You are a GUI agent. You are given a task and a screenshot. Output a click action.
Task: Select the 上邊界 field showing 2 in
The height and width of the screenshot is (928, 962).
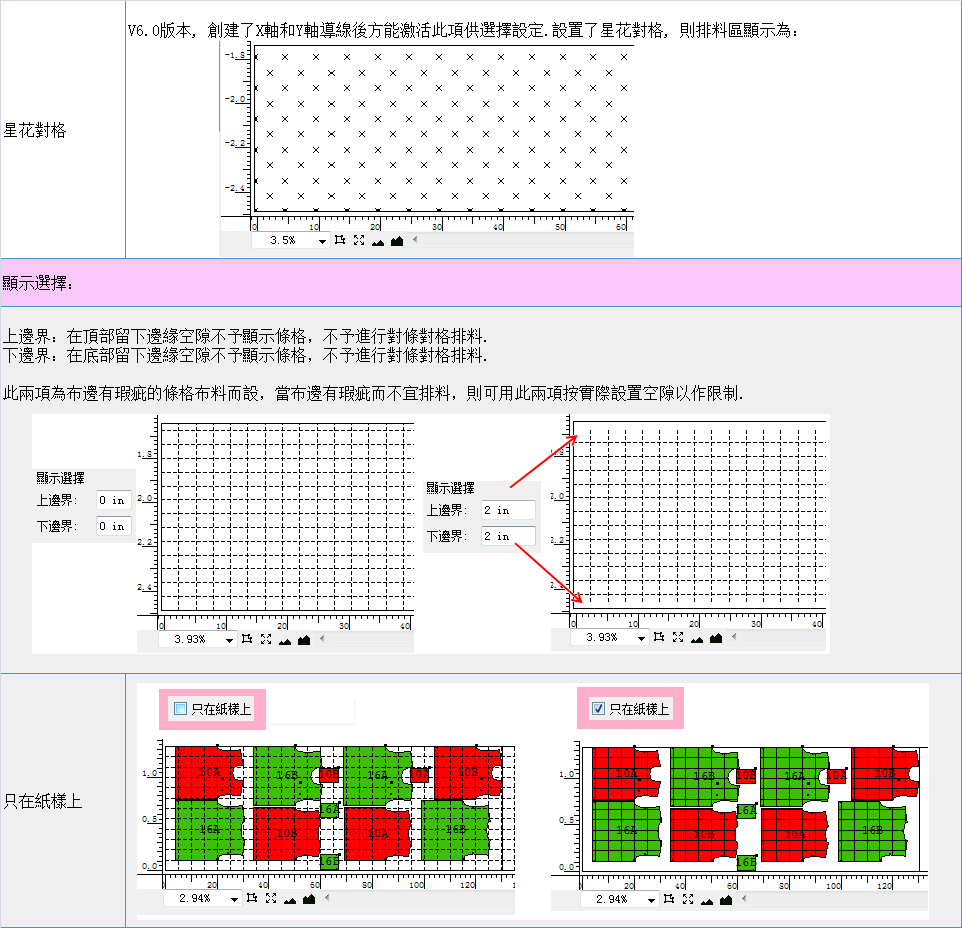(507, 510)
